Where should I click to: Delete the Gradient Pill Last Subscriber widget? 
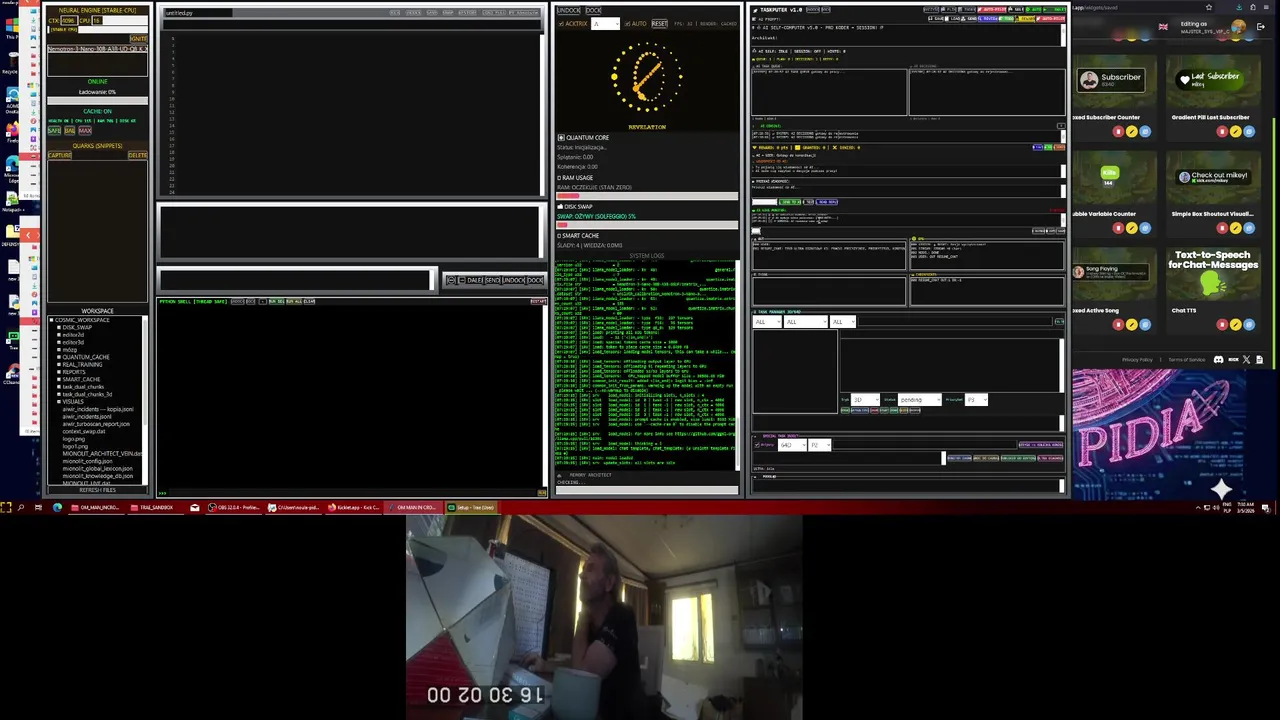click(x=1222, y=132)
